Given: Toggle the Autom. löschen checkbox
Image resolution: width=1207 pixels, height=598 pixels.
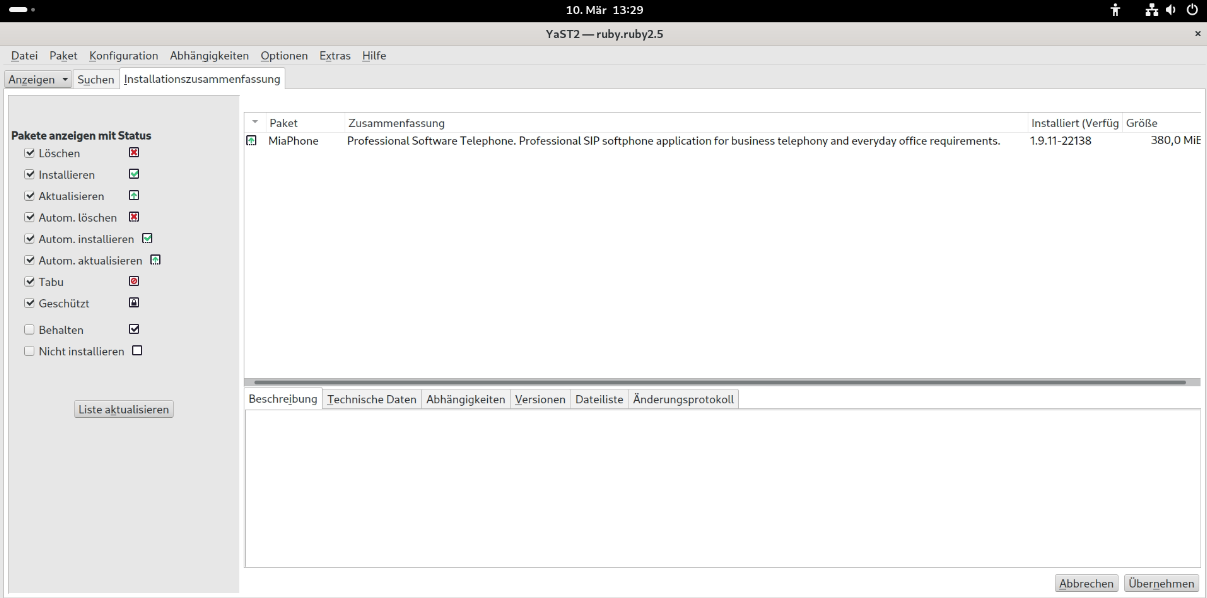Looking at the screenshot, I should (x=29, y=217).
